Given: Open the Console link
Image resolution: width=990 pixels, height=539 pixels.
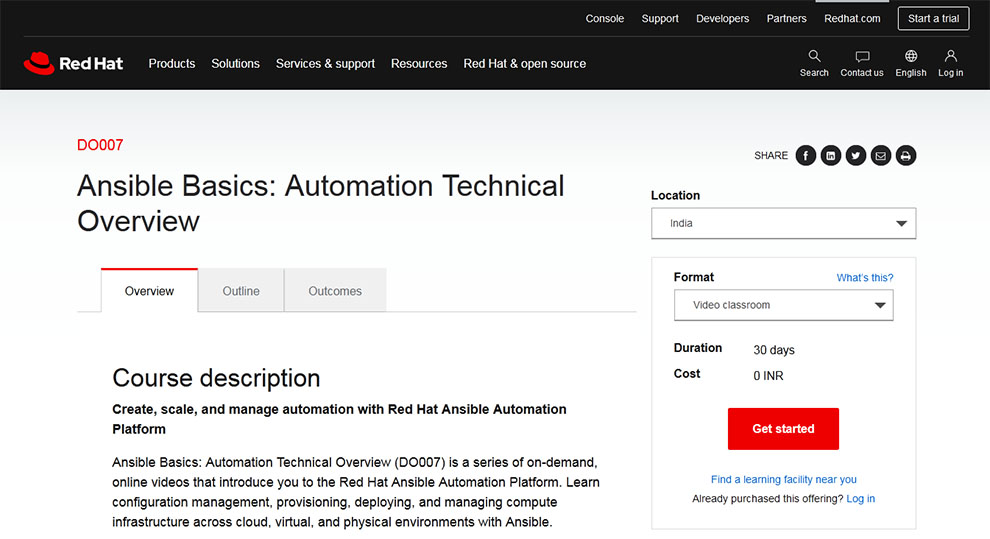Looking at the screenshot, I should point(604,19).
